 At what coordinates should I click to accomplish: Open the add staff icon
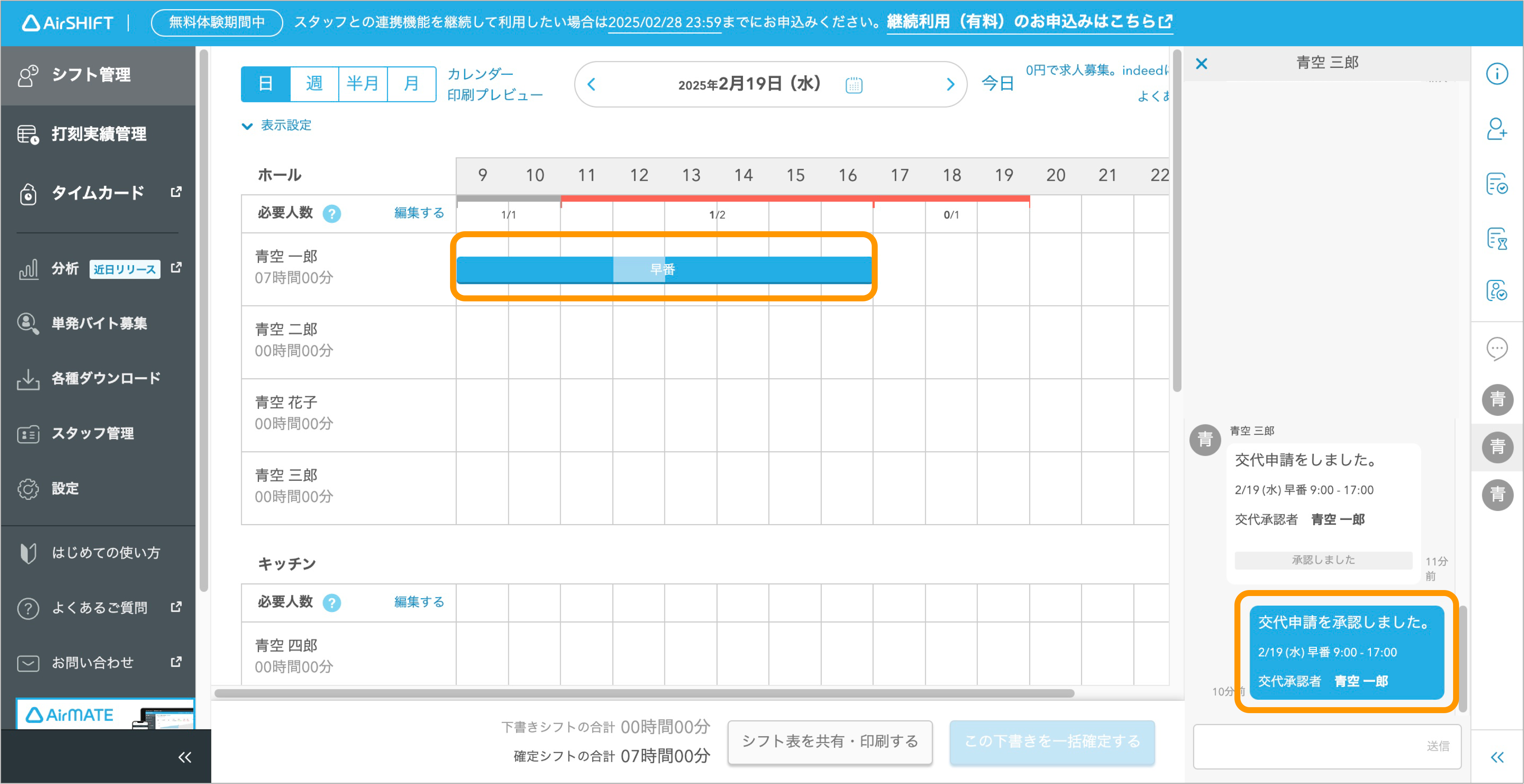click(x=1497, y=129)
